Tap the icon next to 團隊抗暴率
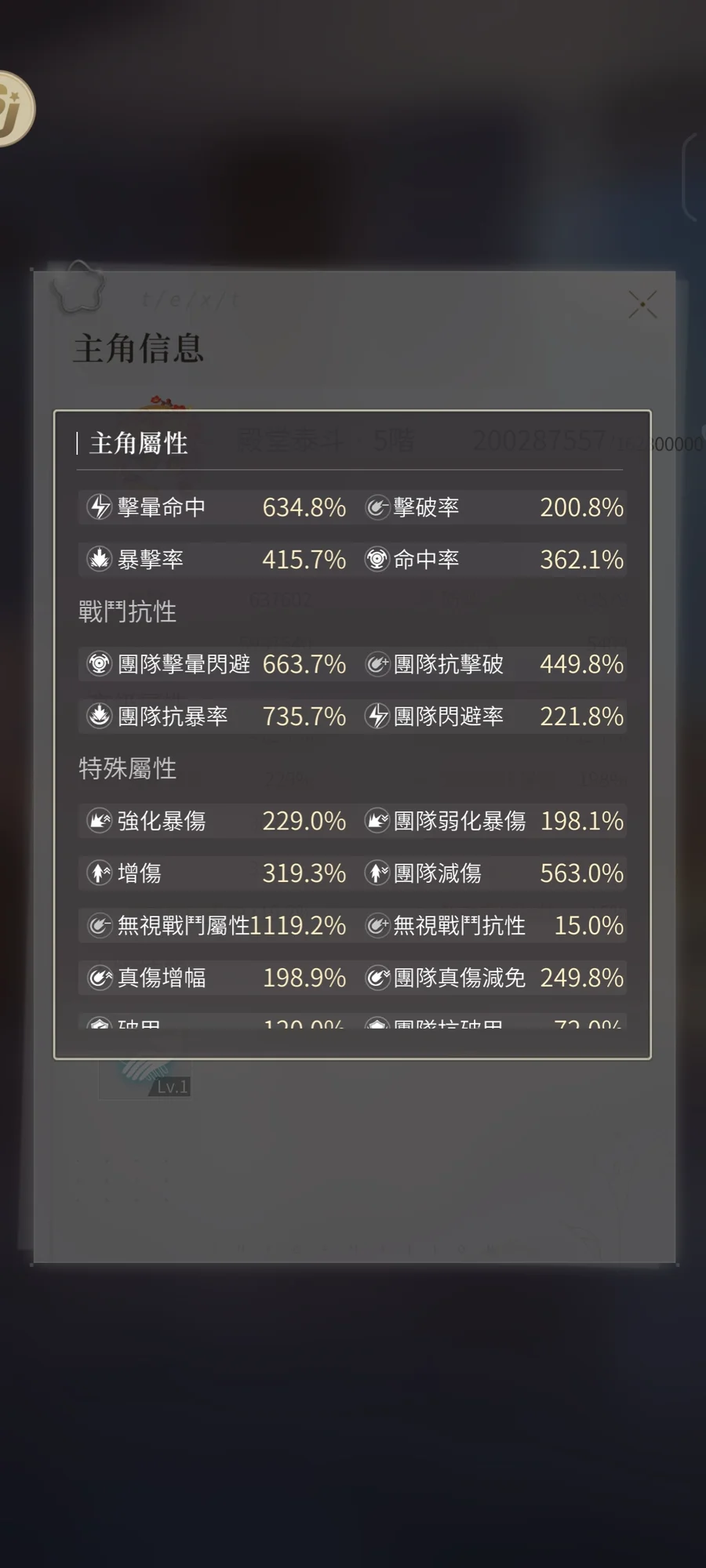706x1568 pixels. [x=100, y=716]
